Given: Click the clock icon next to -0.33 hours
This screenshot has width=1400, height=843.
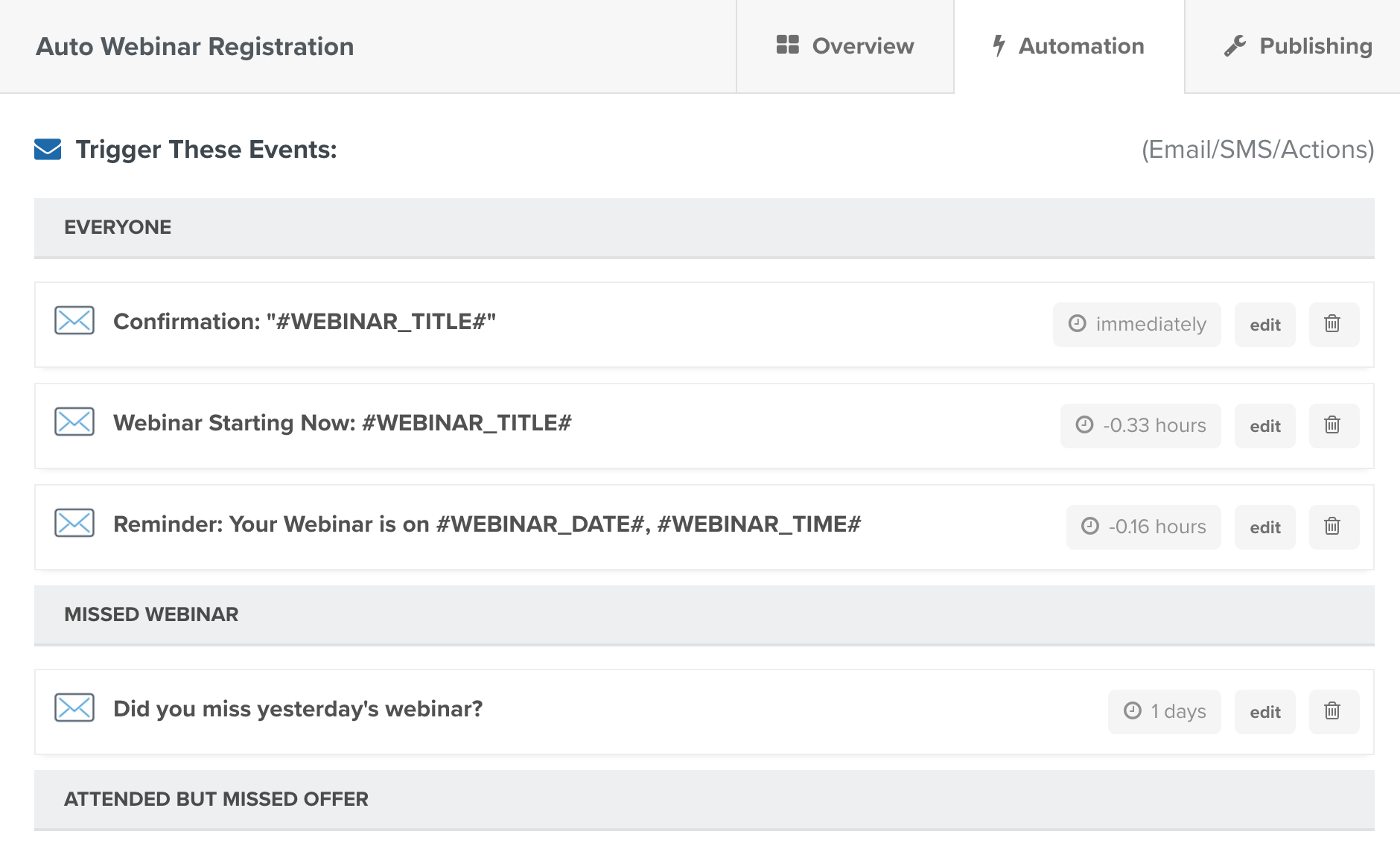Looking at the screenshot, I should [x=1085, y=424].
